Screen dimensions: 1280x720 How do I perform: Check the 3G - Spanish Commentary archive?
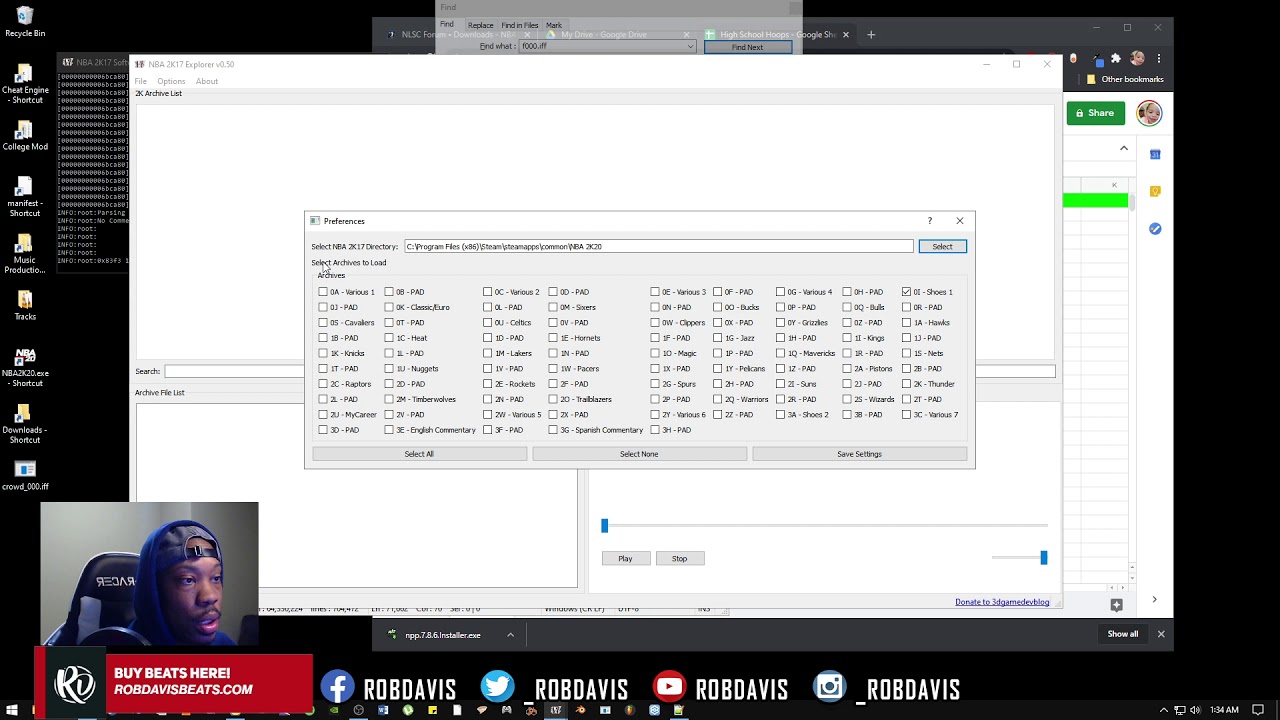[553, 430]
